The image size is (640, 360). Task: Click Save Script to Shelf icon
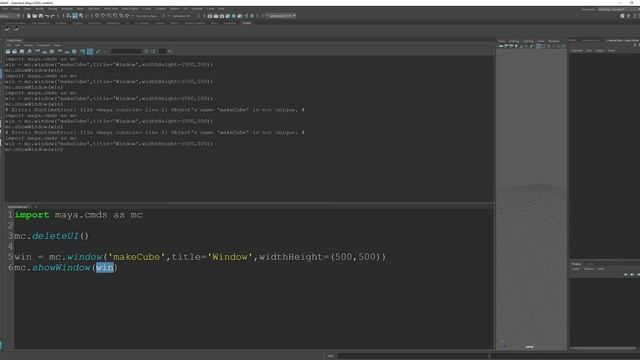pos(29,51)
